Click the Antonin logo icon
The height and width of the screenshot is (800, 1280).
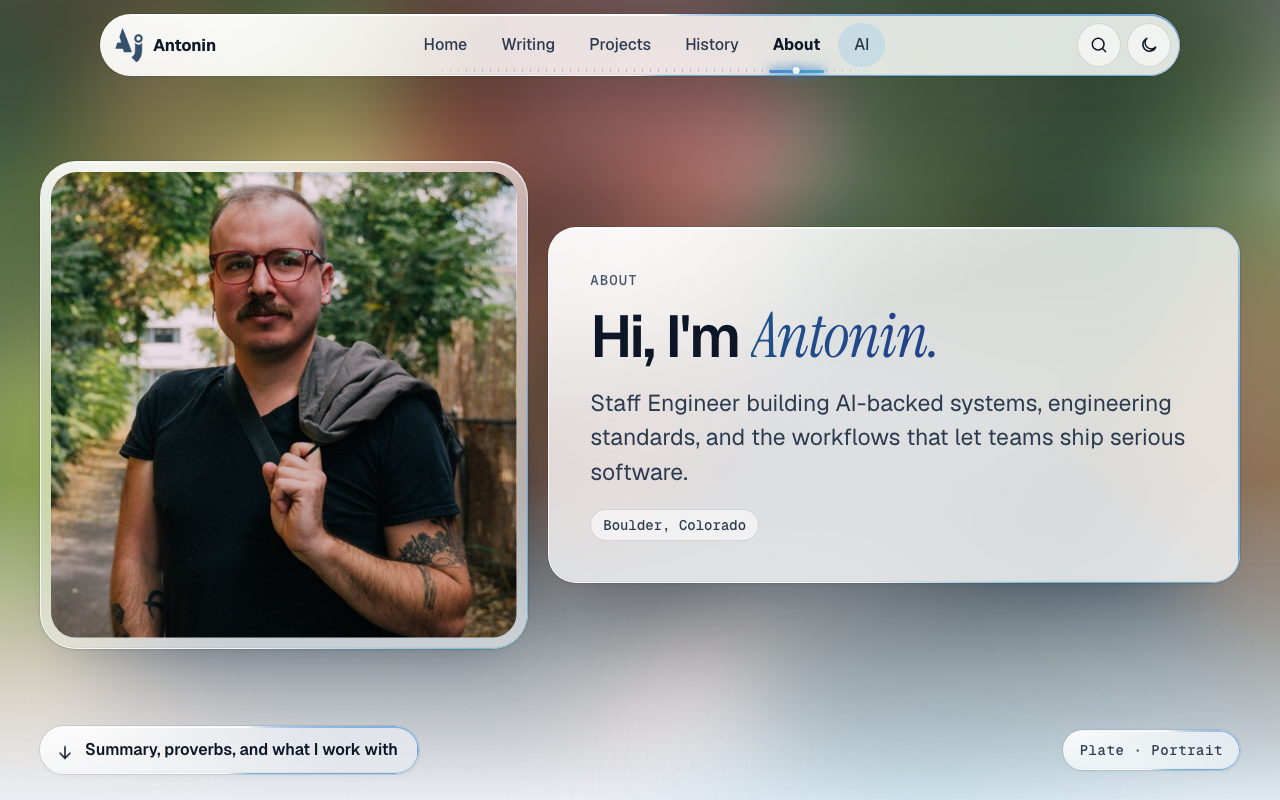tap(129, 45)
